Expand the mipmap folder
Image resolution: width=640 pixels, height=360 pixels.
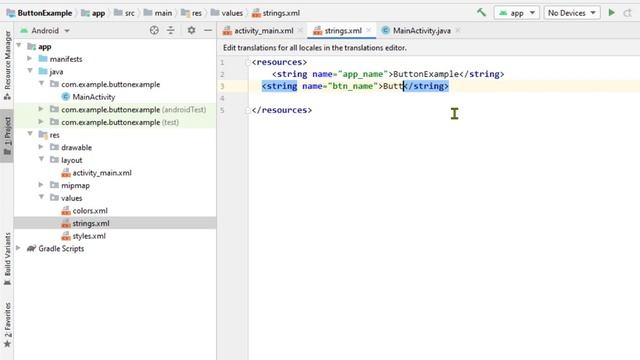41,185
